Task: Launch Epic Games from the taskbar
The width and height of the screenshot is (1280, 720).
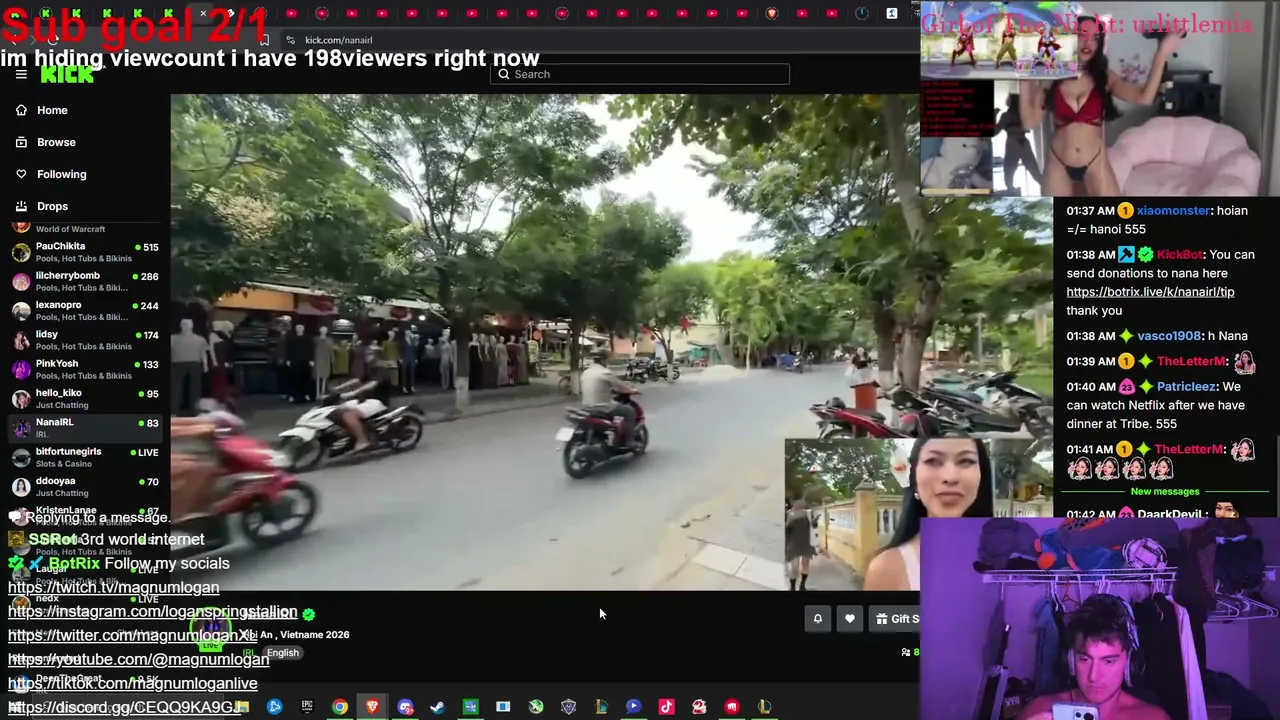Action: pyautogui.click(x=307, y=707)
